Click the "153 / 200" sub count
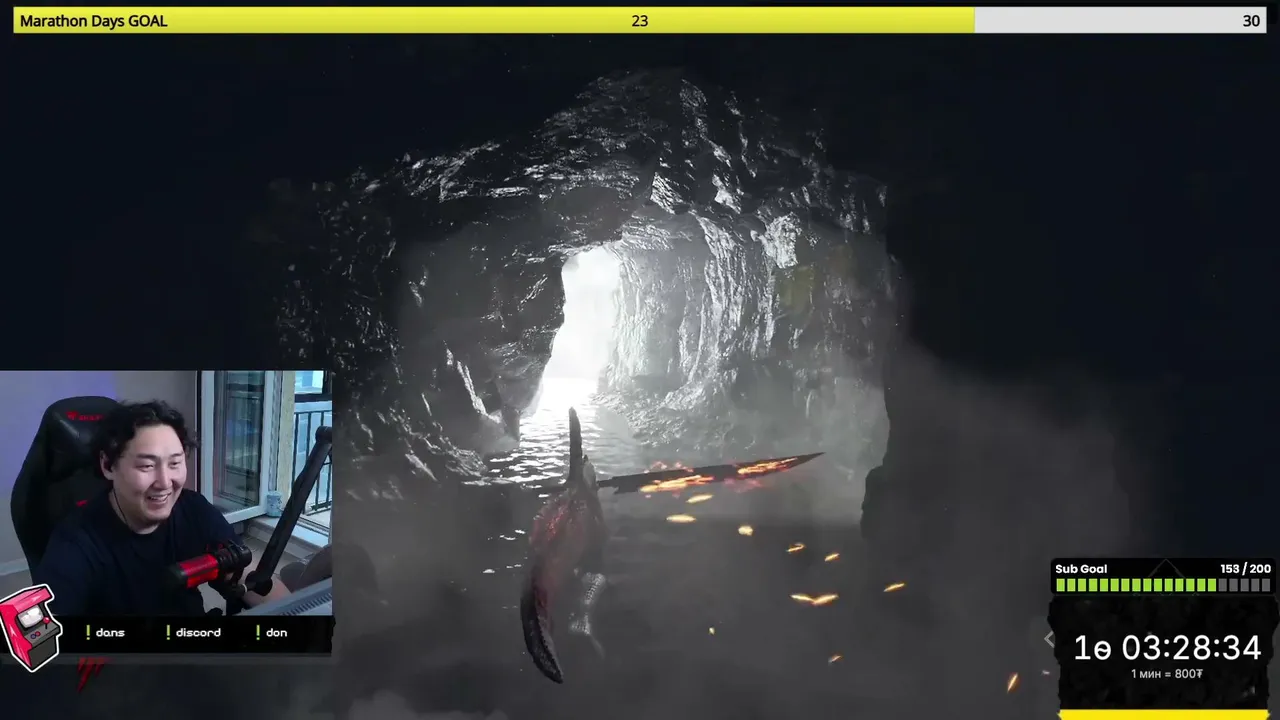Screen dimensions: 1280x720 [1245, 569]
